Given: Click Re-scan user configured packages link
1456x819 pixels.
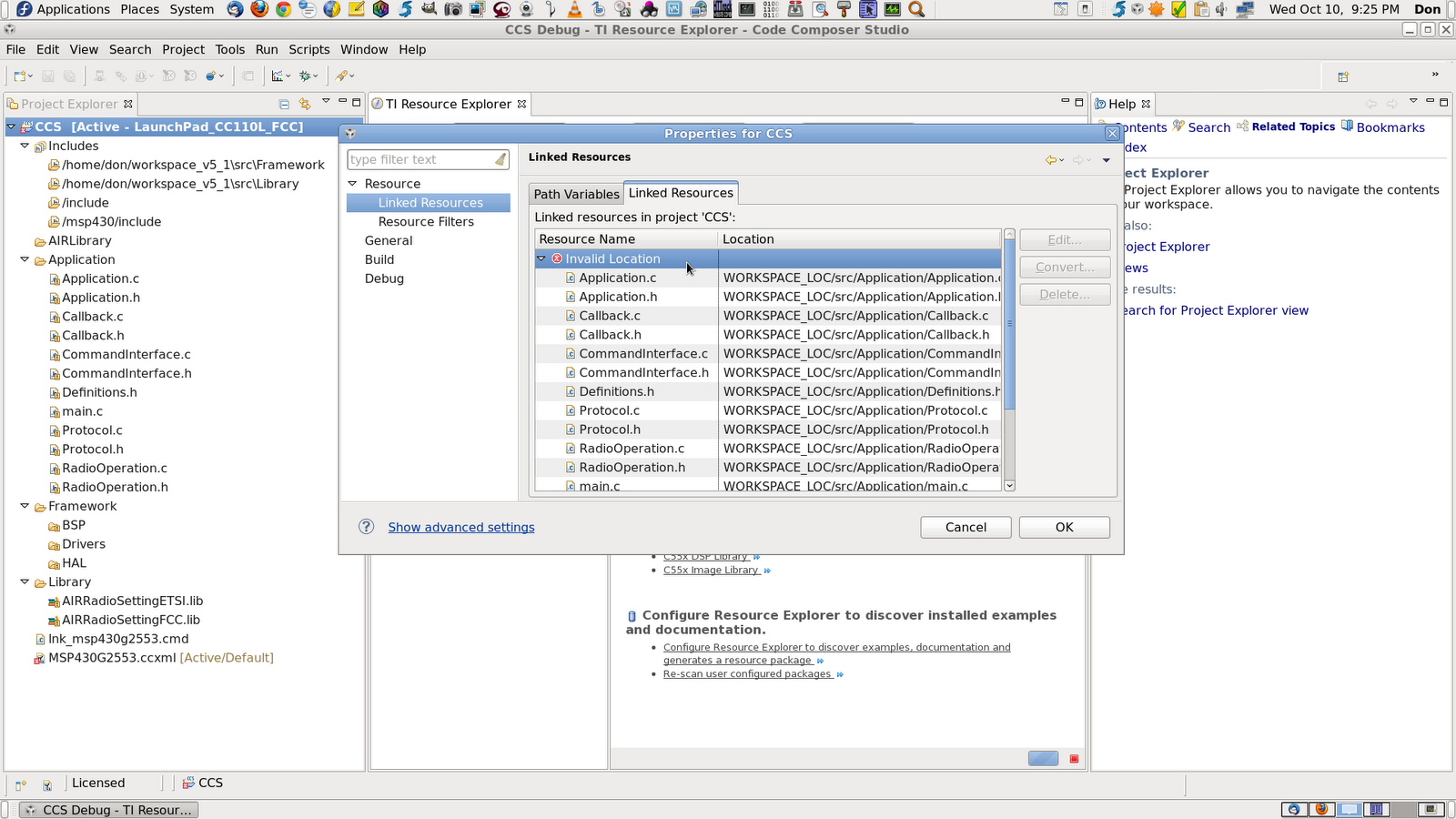Looking at the screenshot, I should click(747, 674).
